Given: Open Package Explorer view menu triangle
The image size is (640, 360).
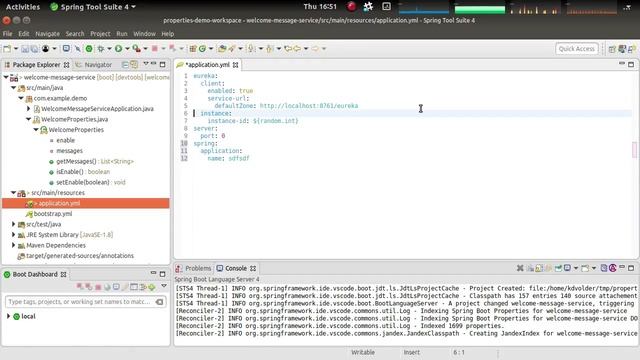Looking at the screenshot, I should 146,64.
